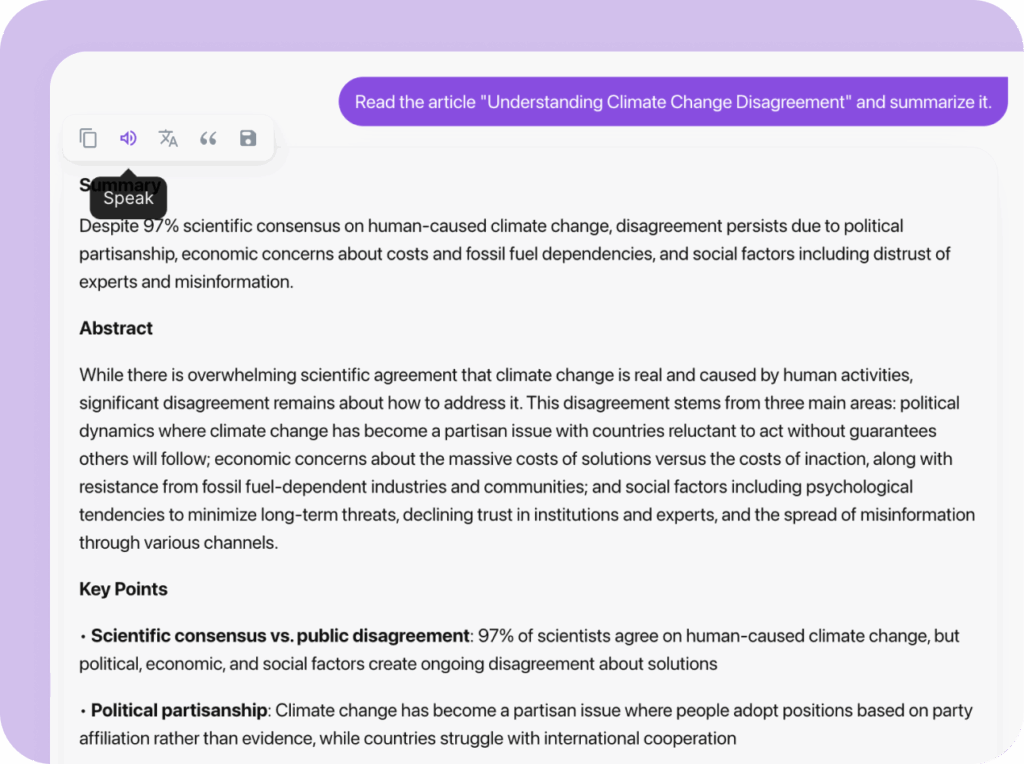Click the first bullet point marker

coord(83,635)
